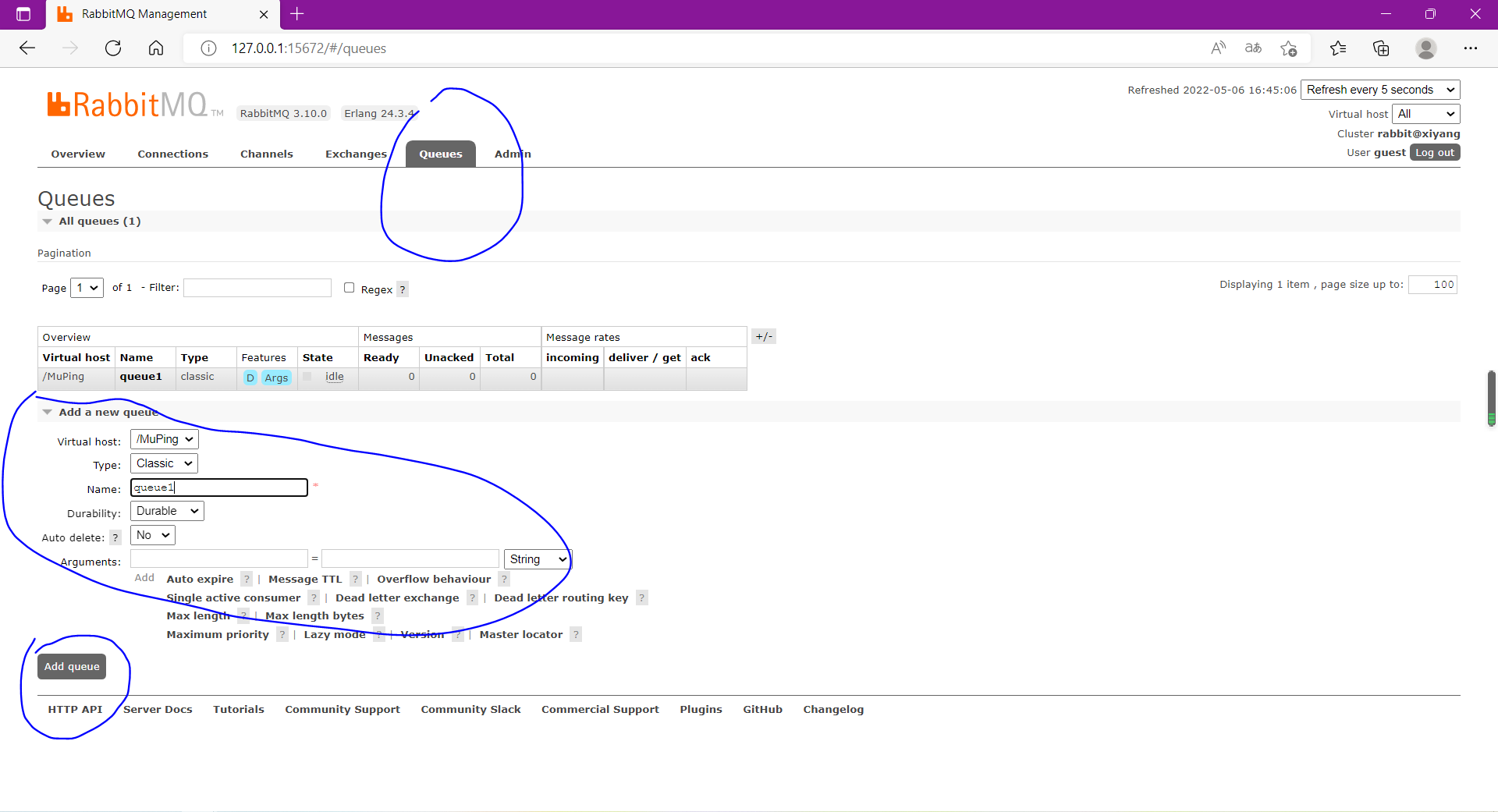The image size is (1498, 812).
Task: Select the Queues tab
Action: pos(441,154)
